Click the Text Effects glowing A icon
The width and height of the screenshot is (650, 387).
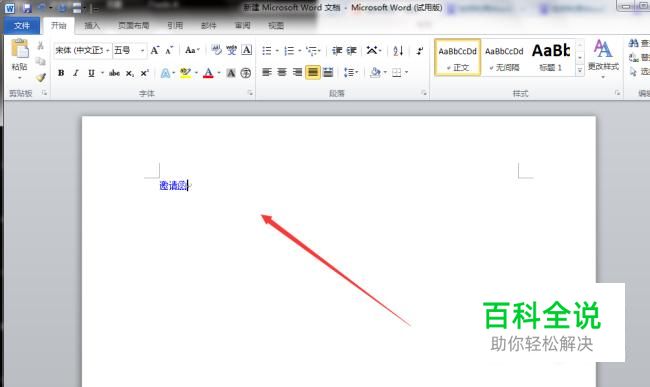click(165, 73)
